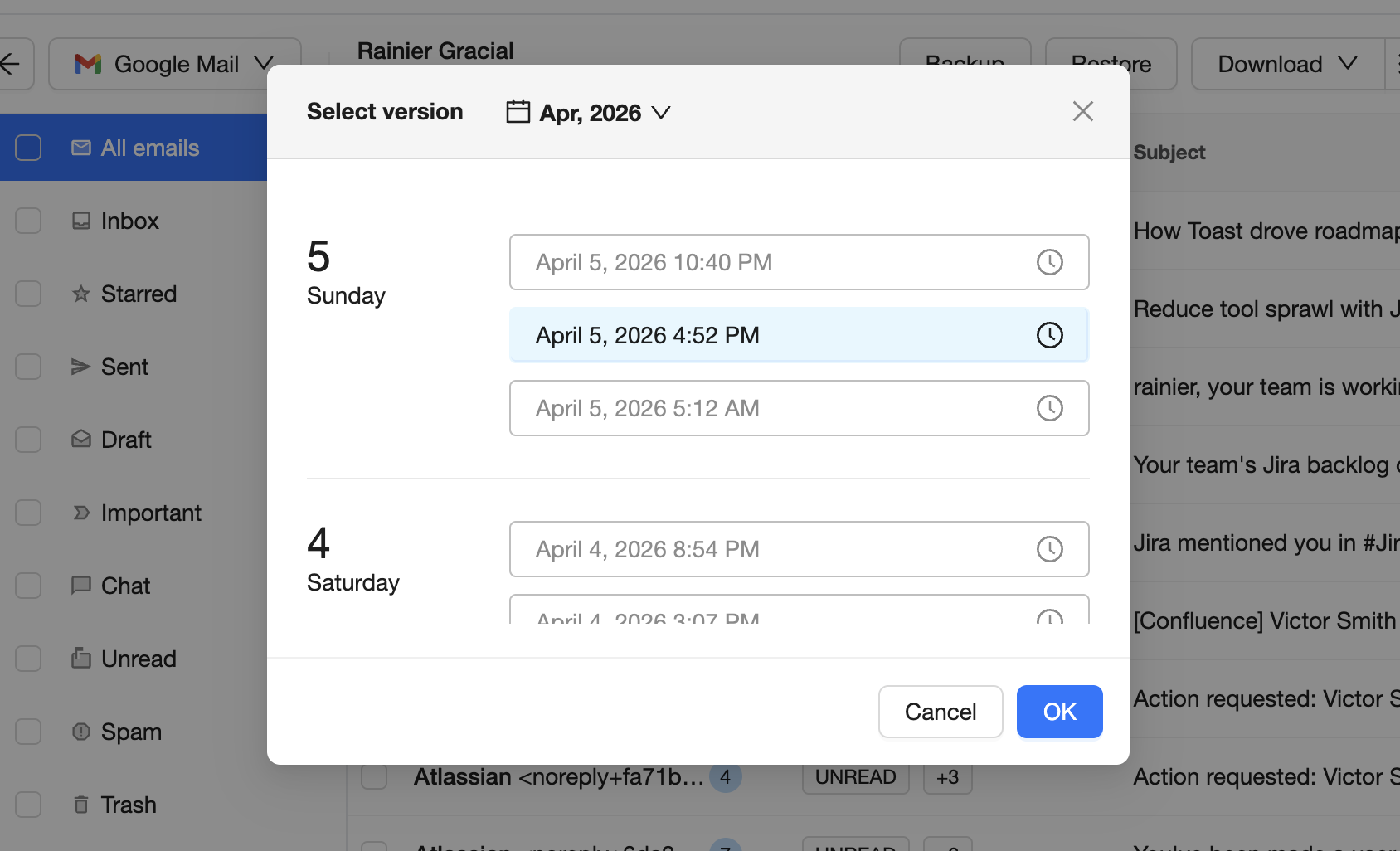The height and width of the screenshot is (851, 1400).
Task: Click the Restore button in background toolbar
Action: coord(1111,64)
